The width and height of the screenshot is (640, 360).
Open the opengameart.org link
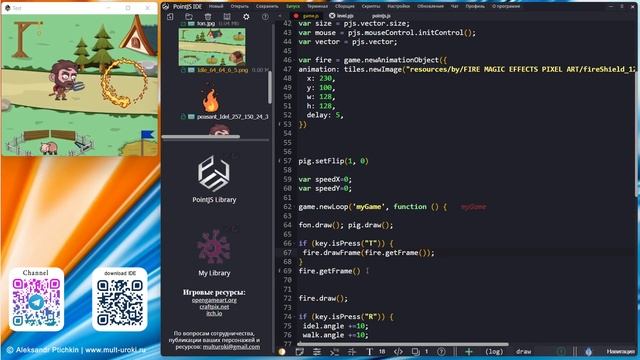(214, 300)
